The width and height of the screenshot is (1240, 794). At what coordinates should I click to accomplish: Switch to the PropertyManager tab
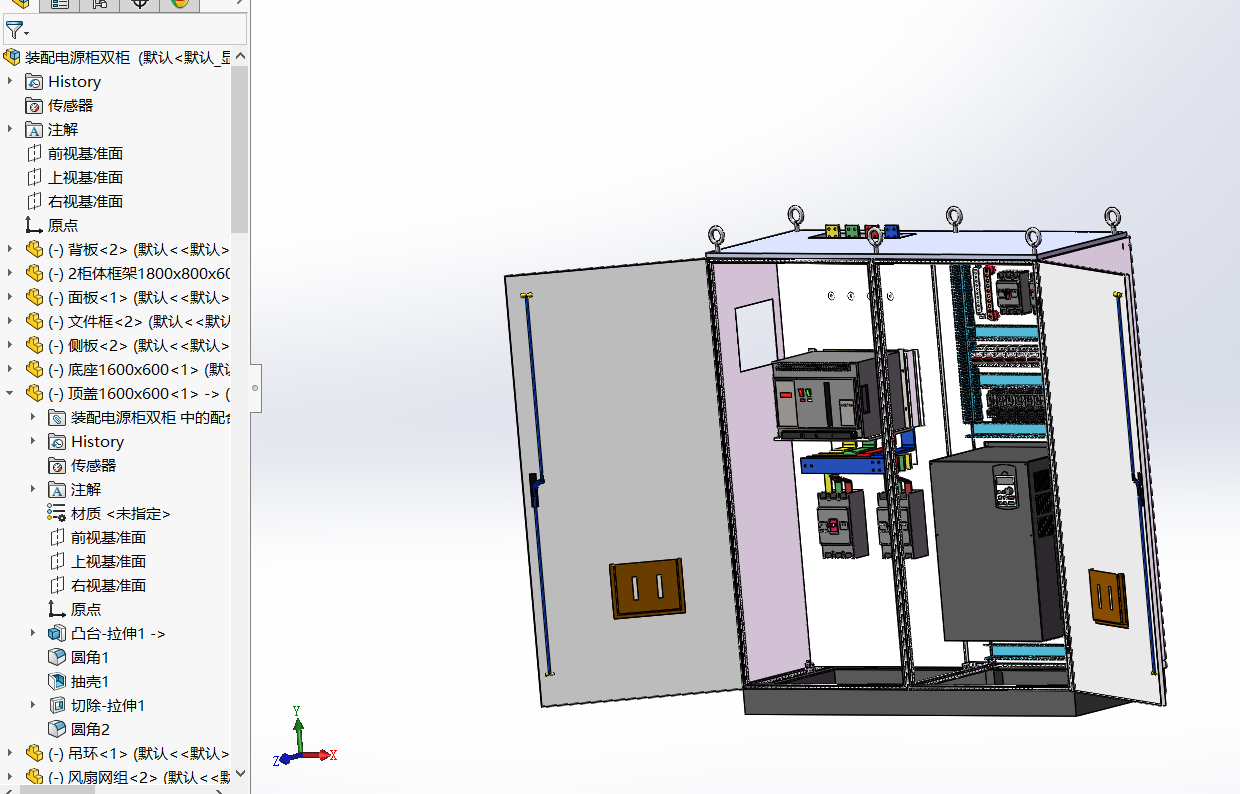(x=60, y=4)
